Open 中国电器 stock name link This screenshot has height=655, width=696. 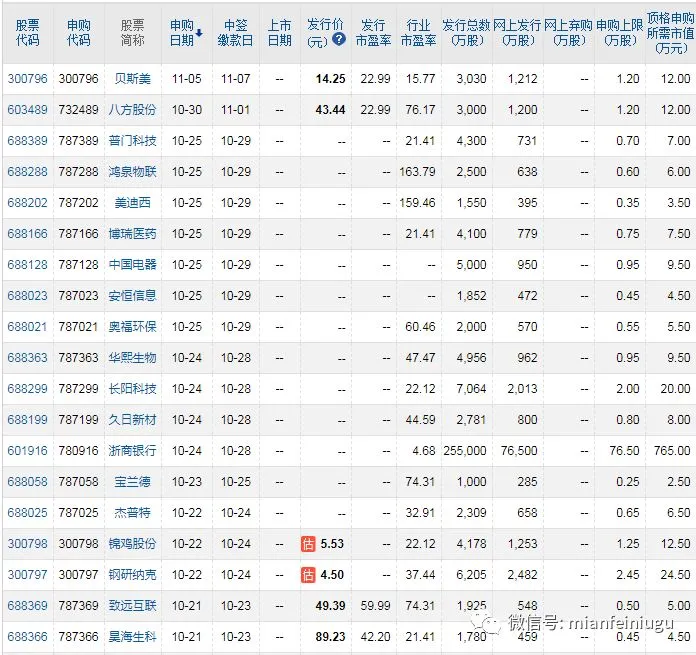(x=132, y=265)
